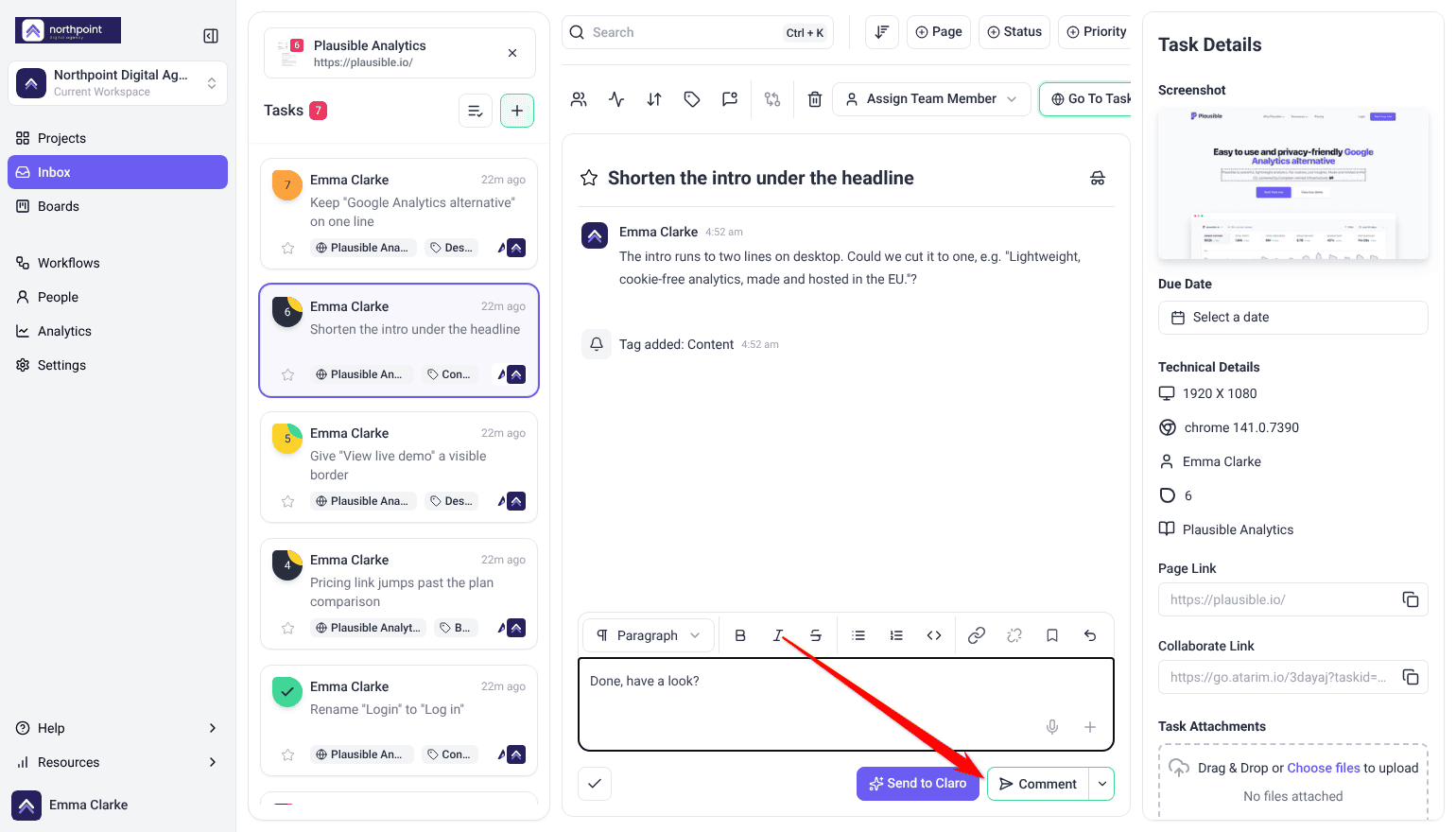Insert a numbered list
This screenshot has height=832, width=1456.
click(896, 635)
